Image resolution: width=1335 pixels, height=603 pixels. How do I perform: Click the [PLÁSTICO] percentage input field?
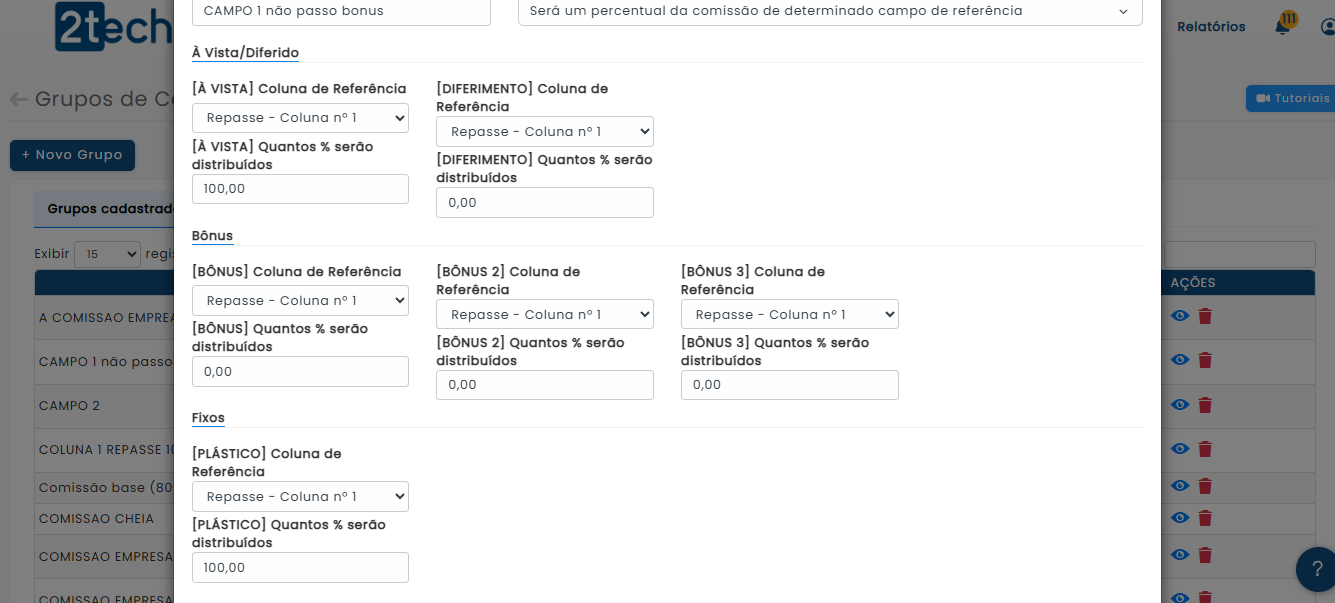pos(300,567)
